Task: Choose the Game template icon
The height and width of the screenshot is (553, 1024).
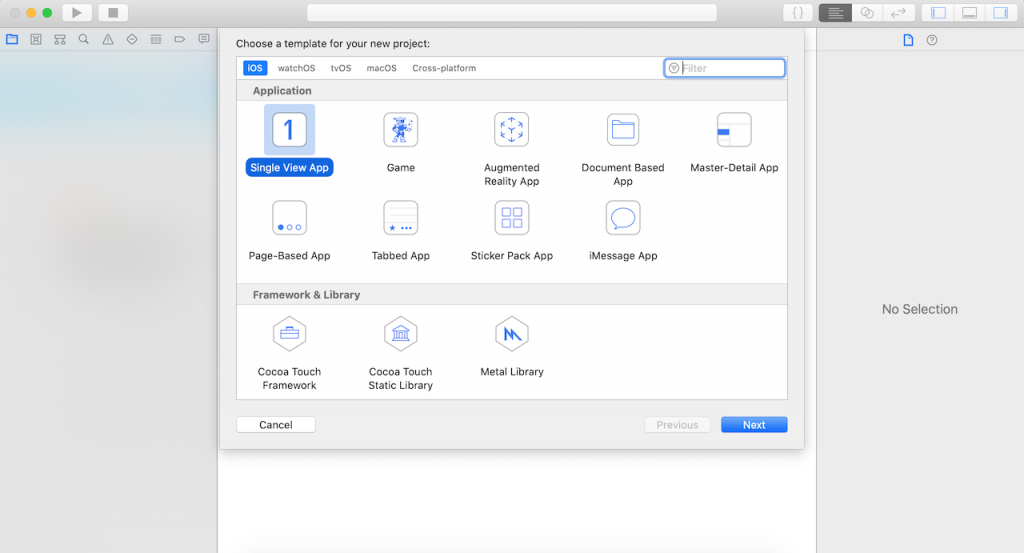Action: (400, 129)
